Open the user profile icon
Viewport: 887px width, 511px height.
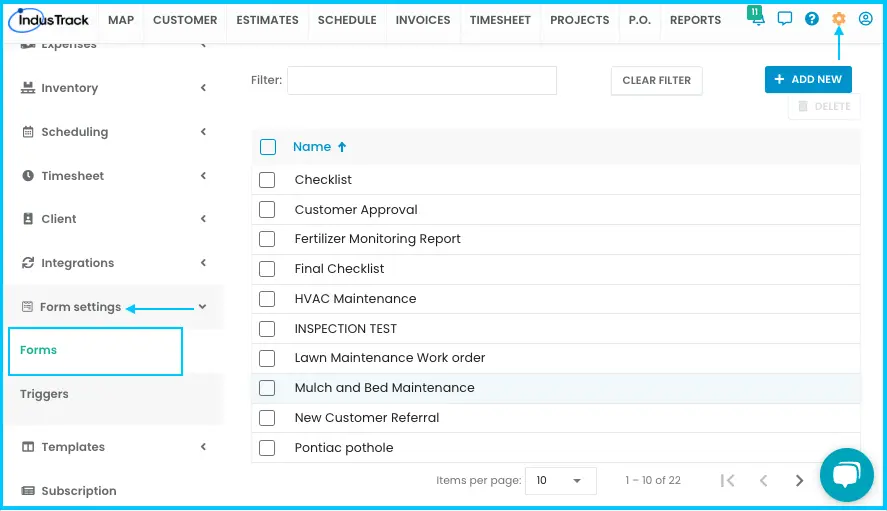coord(866,19)
